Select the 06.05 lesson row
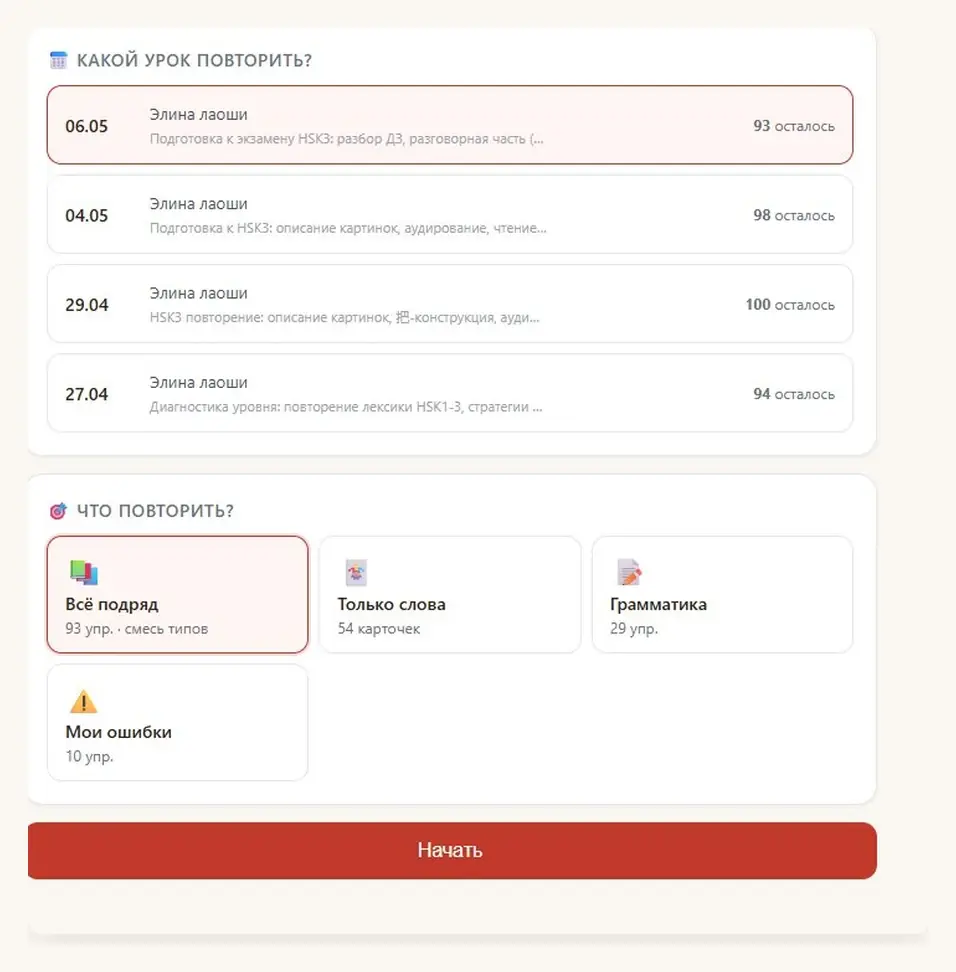The image size is (956, 972). pos(450,125)
